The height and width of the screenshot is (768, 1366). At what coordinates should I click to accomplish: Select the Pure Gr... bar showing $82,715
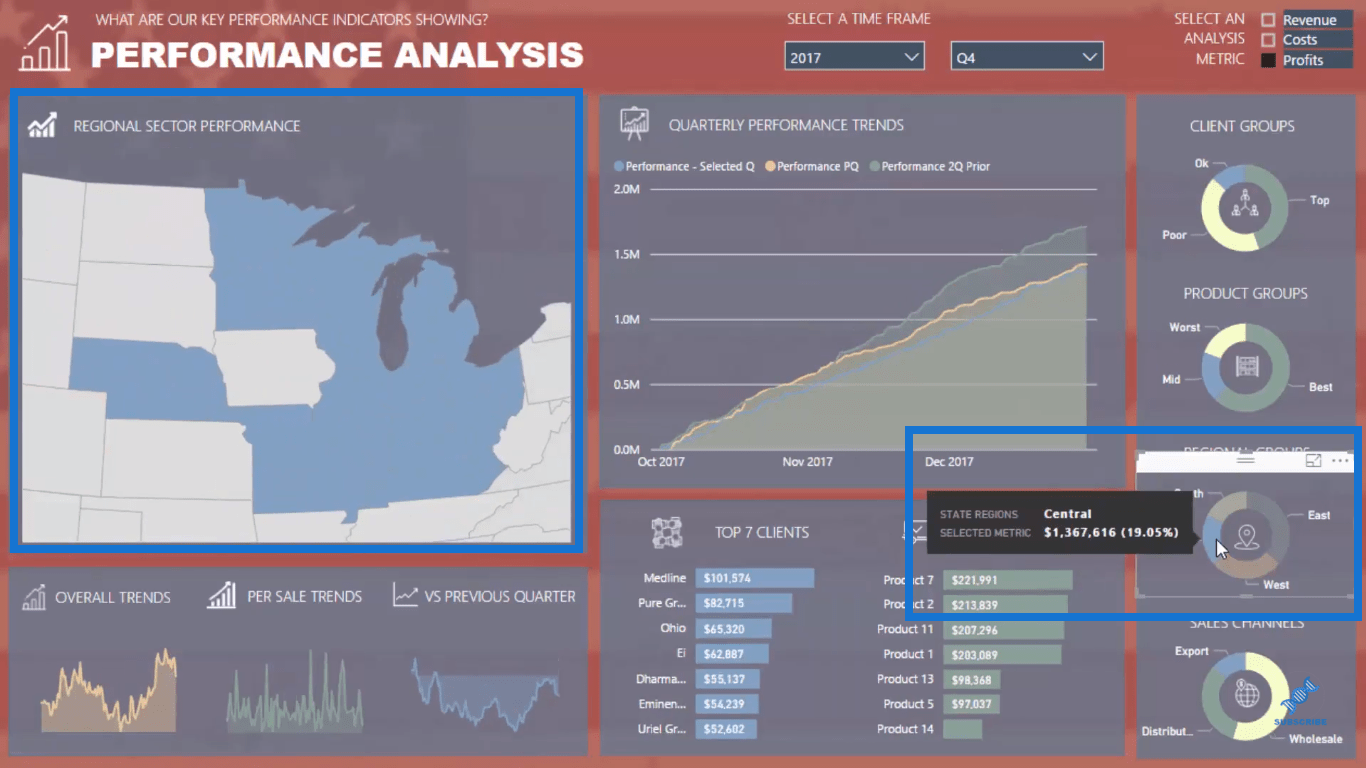744,603
